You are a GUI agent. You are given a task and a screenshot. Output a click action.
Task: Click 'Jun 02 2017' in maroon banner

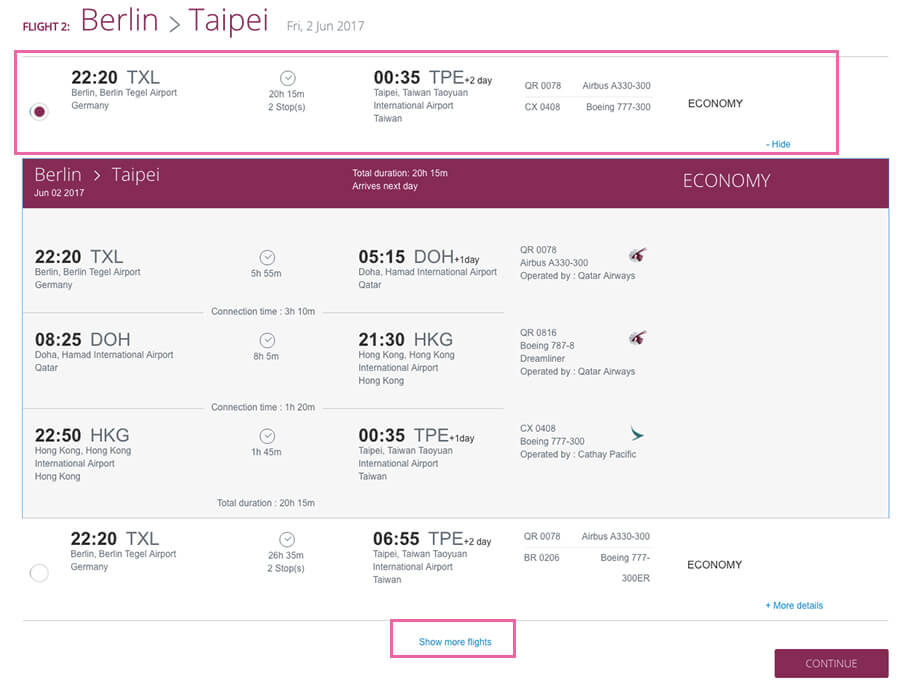tap(59, 193)
